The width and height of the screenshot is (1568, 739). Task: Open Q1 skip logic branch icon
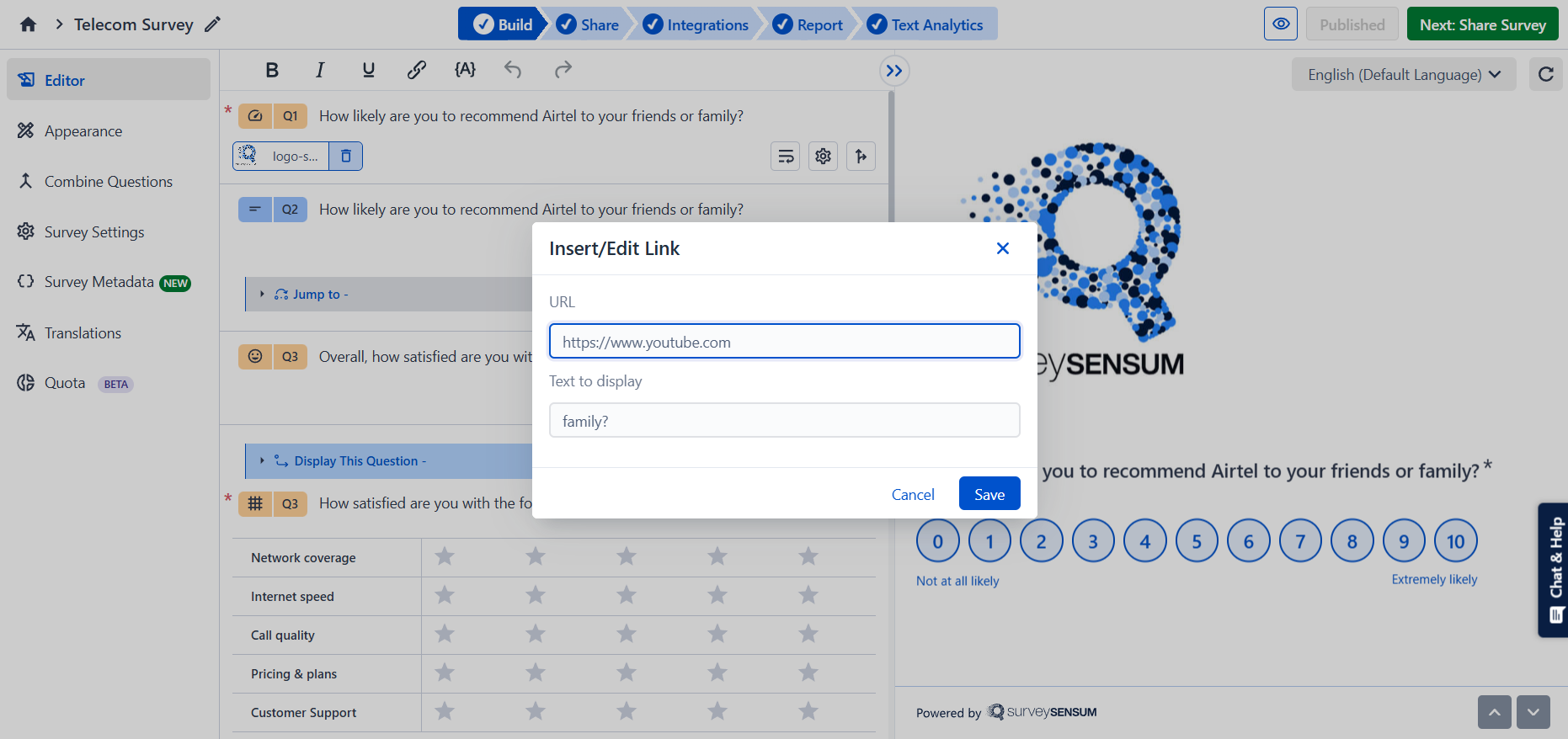click(x=861, y=156)
